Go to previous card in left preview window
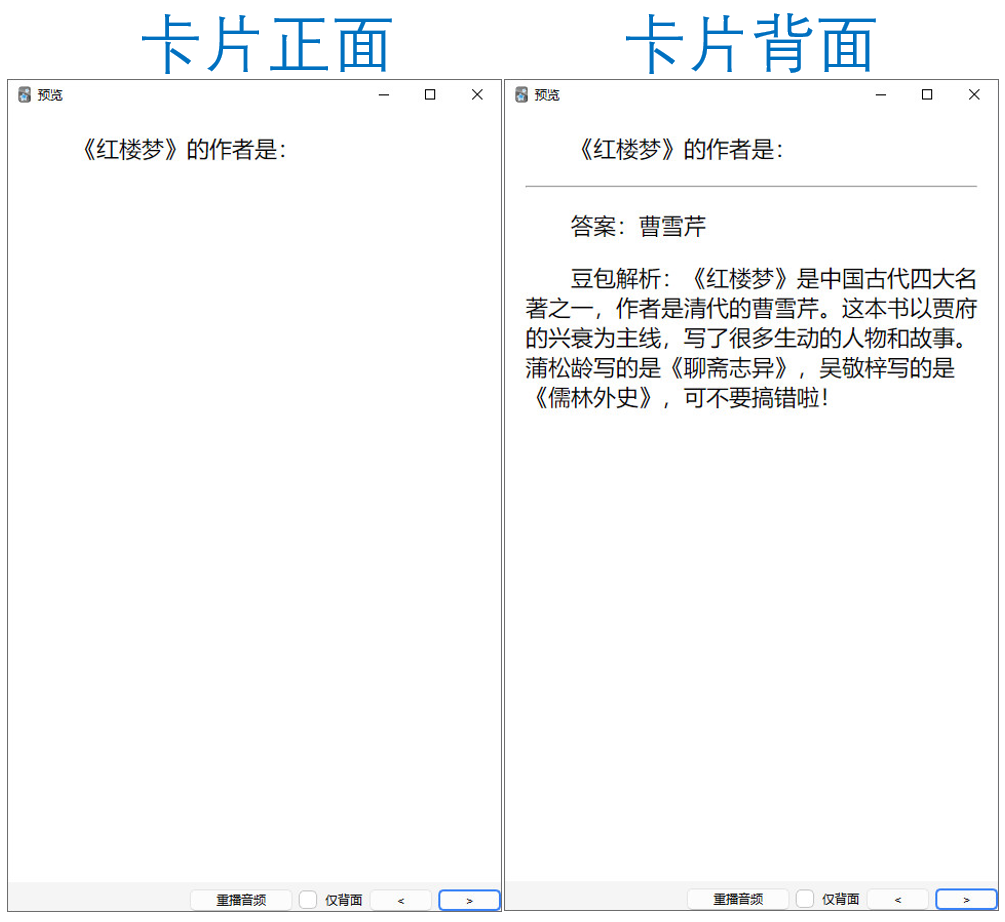Viewport: 1005px width, 922px height. coord(401,900)
